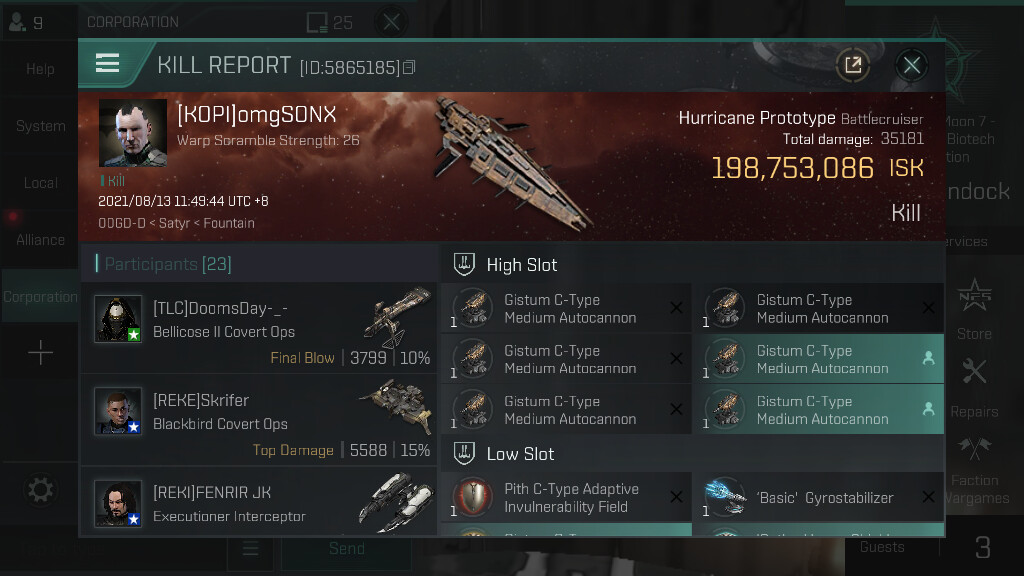This screenshot has height=576, width=1024.
Task: Switch to the Corporation chat tab
Action: (40, 296)
